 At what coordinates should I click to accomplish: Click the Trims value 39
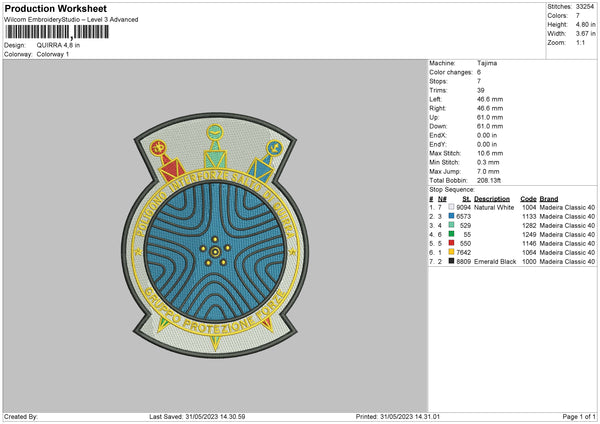481,90
